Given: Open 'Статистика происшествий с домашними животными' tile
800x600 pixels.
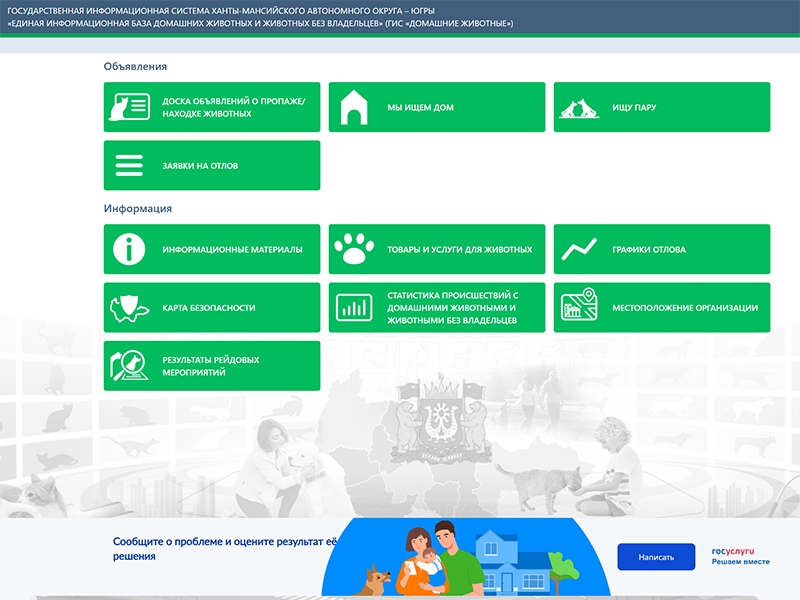Looking at the screenshot, I should (437, 308).
